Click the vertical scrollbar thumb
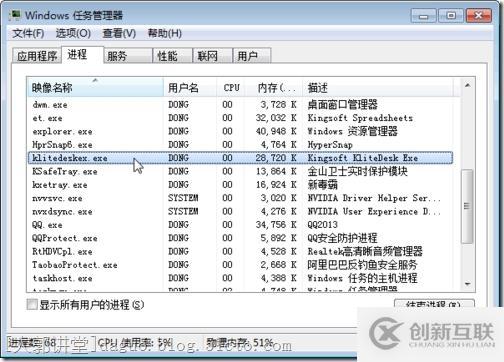Viewport: 504px width, 362px height. 467,206
